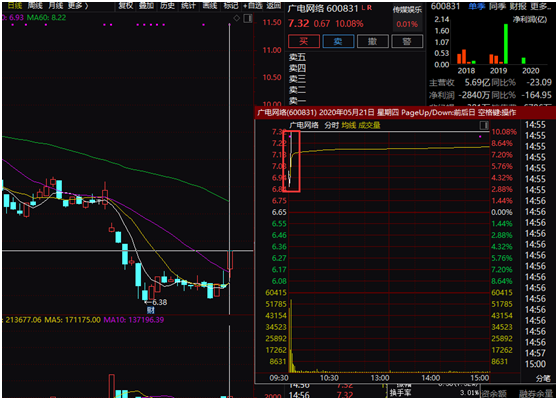Toggle the K-line chart panel layout icon
The height and width of the screenshot is (400, 558).
point(248,18)
